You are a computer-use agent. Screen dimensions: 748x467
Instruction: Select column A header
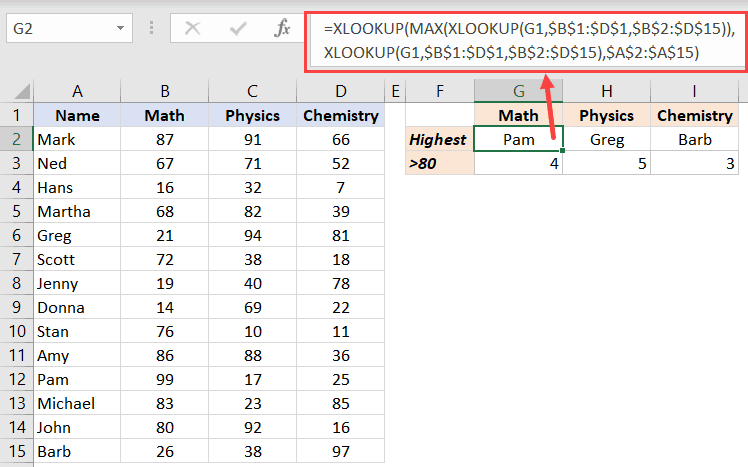pos(77,91)
